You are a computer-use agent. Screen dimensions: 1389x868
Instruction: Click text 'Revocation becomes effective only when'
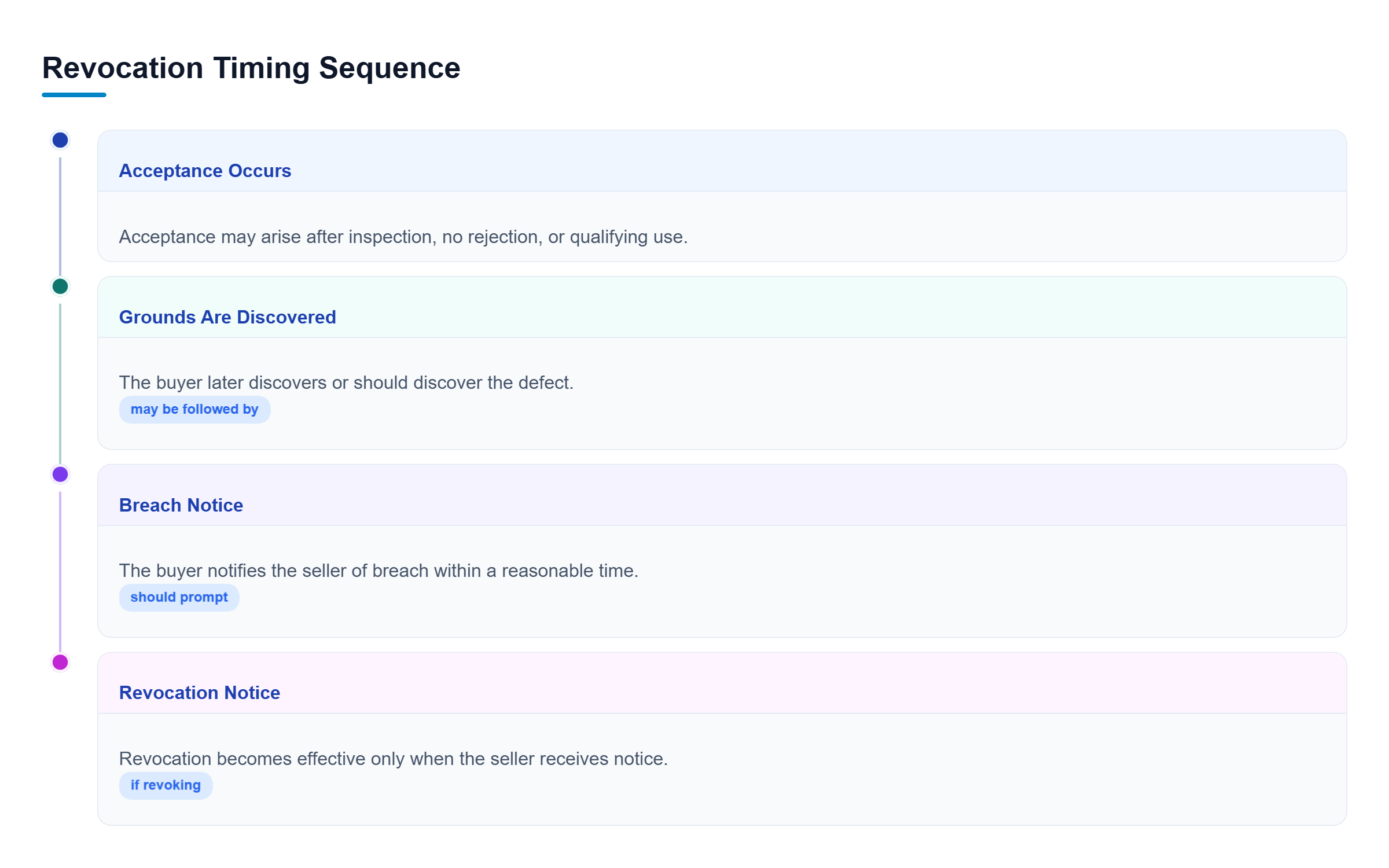coord(285,759)
